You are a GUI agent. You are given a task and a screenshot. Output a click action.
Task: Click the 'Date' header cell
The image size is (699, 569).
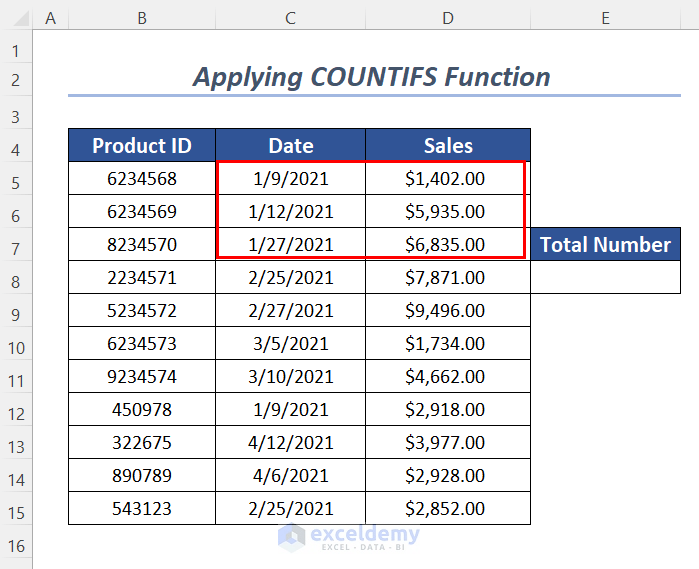(x=290, y=145)
